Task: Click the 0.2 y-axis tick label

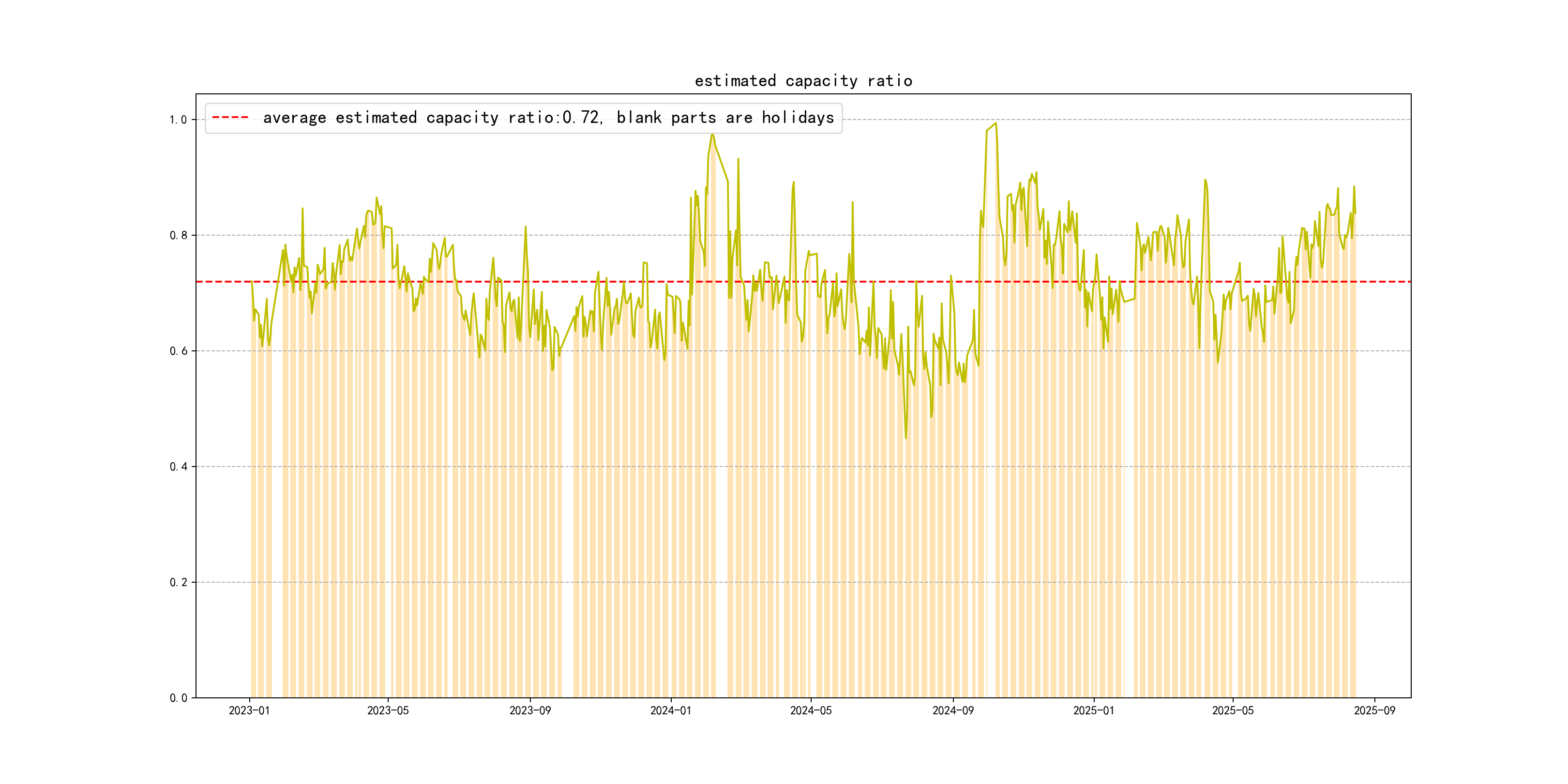Action: [178, 583]
